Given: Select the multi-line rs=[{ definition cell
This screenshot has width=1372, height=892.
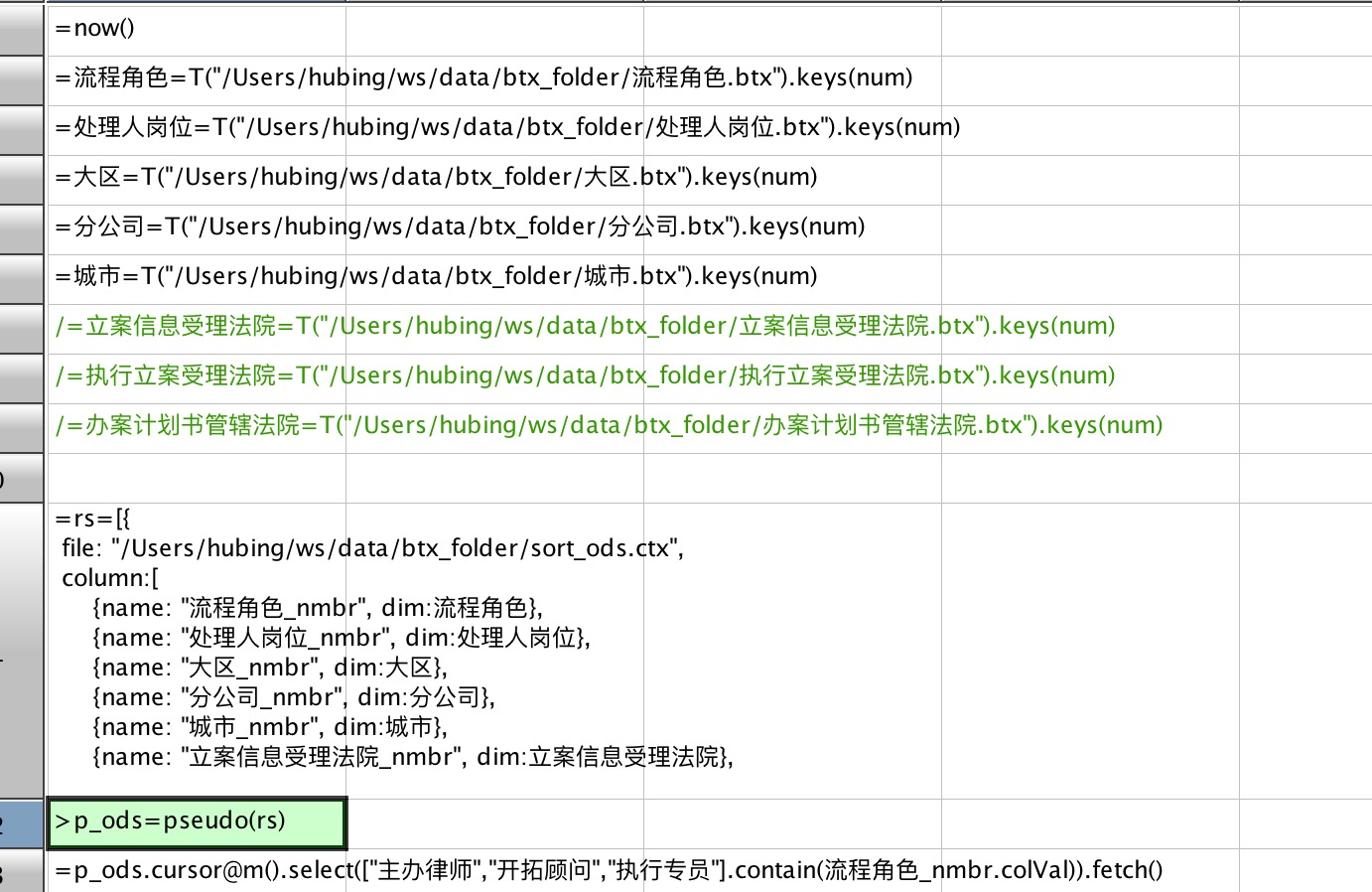Looking at the screenshot, I should 196,651.
